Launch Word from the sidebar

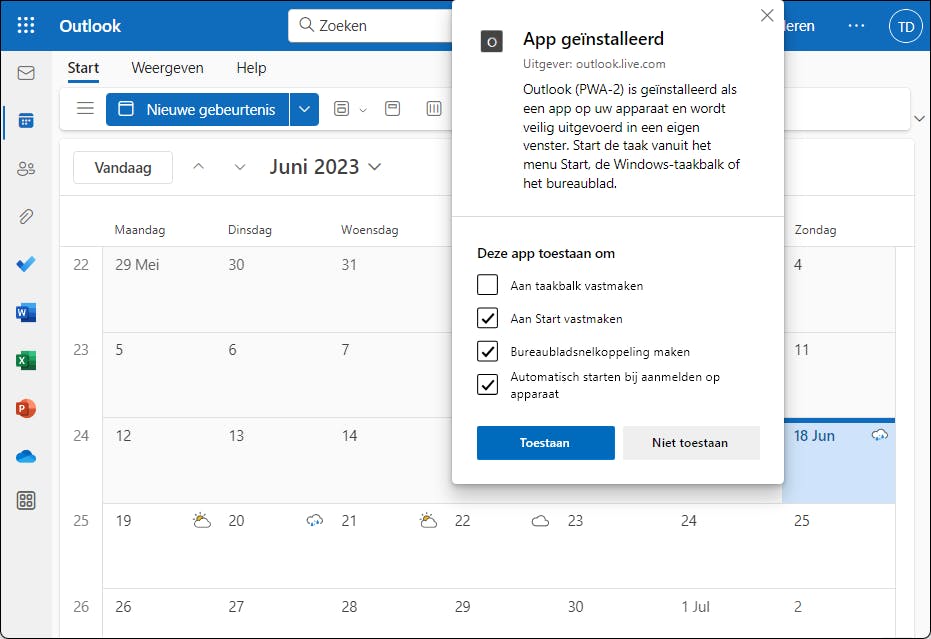click(x=26, y=313)
